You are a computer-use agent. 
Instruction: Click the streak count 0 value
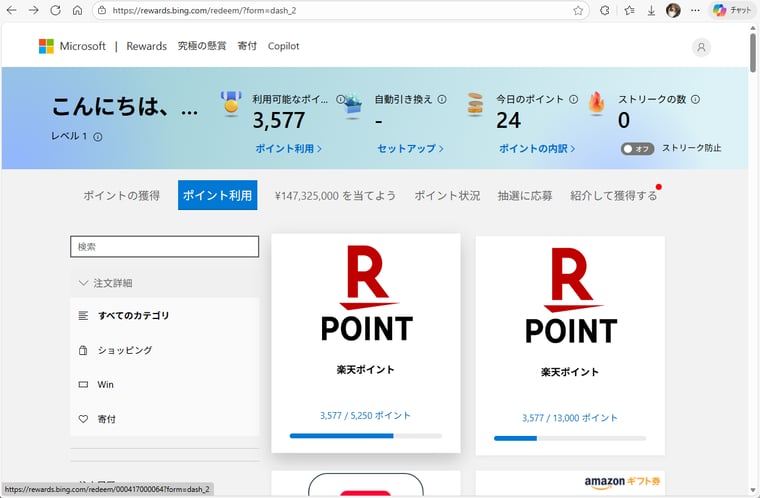624,120
